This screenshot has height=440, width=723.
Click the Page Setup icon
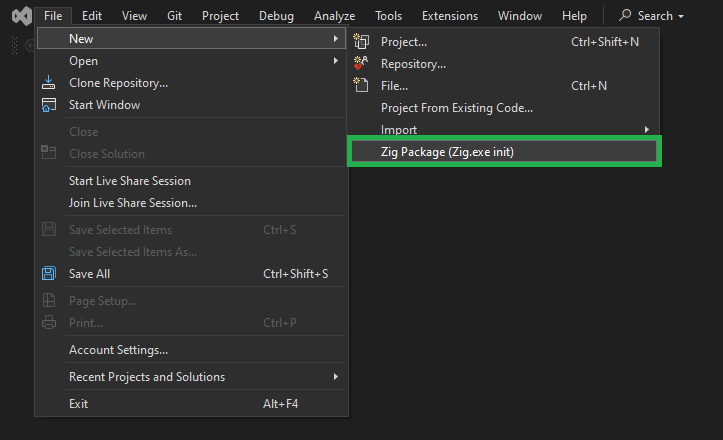coord(48,300)
